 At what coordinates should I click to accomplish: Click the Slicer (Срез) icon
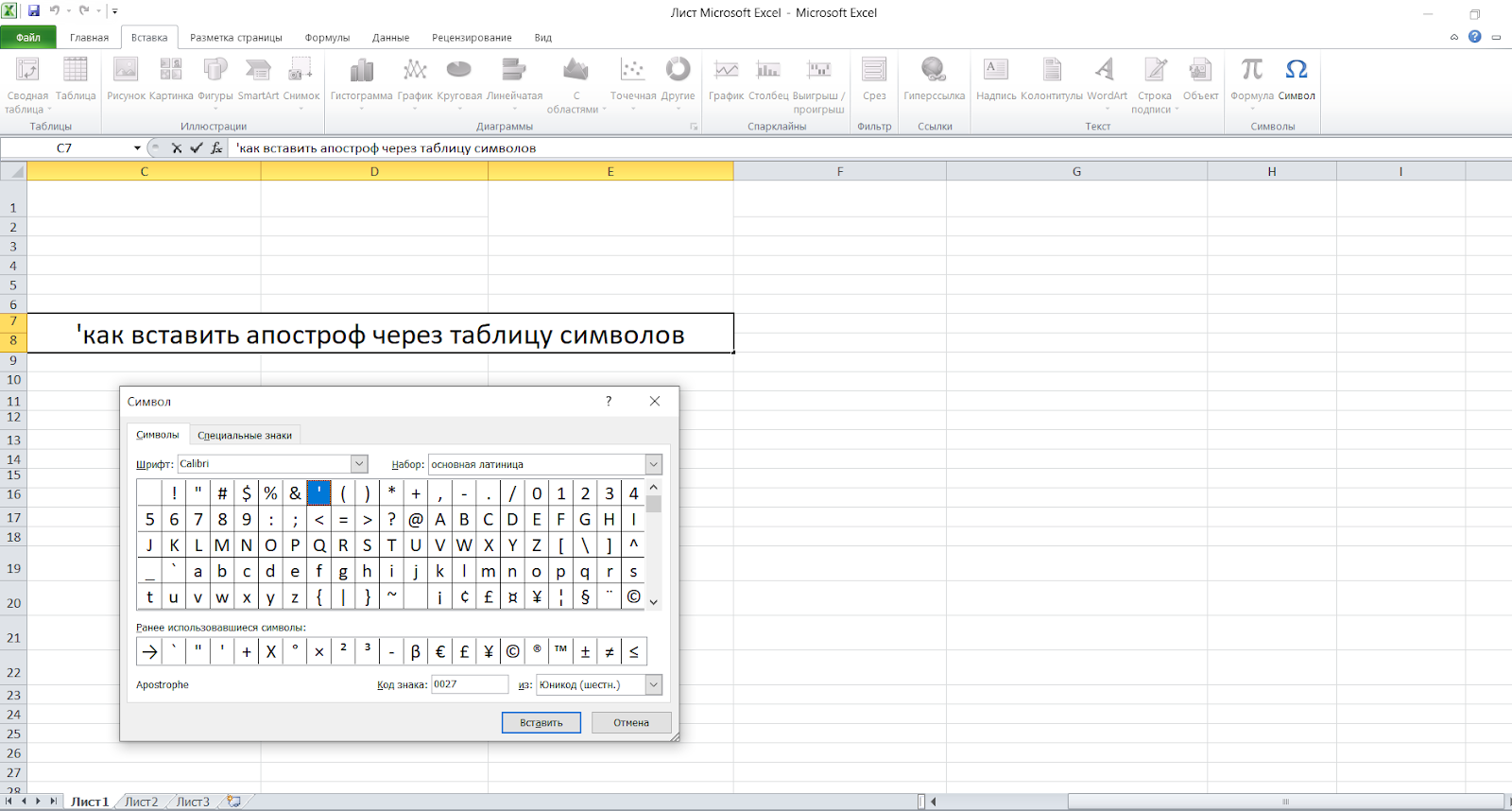(x=874, y=71)
